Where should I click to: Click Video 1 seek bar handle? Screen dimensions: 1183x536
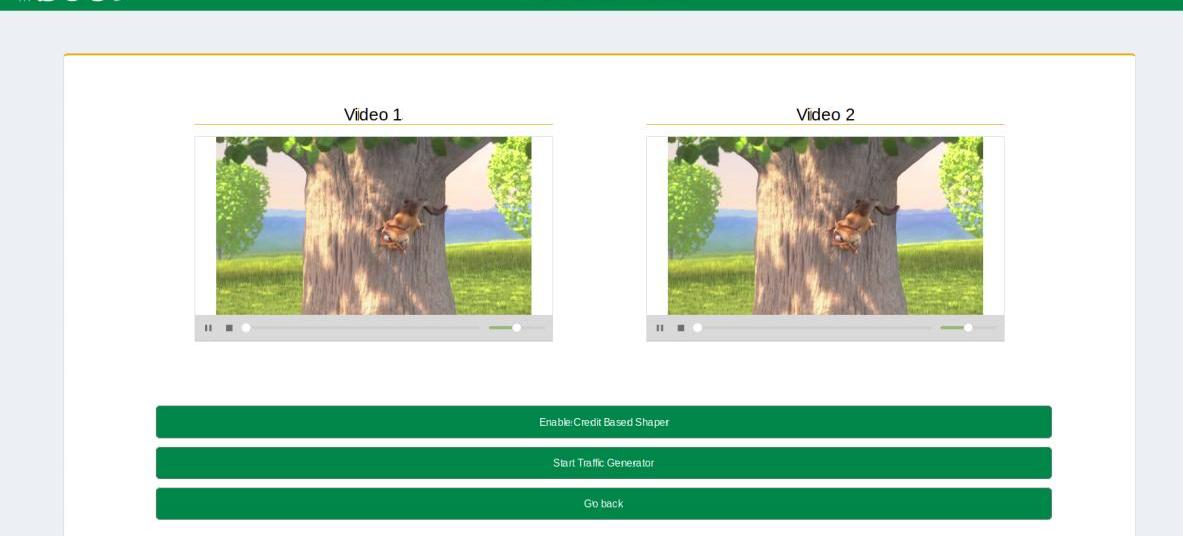coord(246,328)
